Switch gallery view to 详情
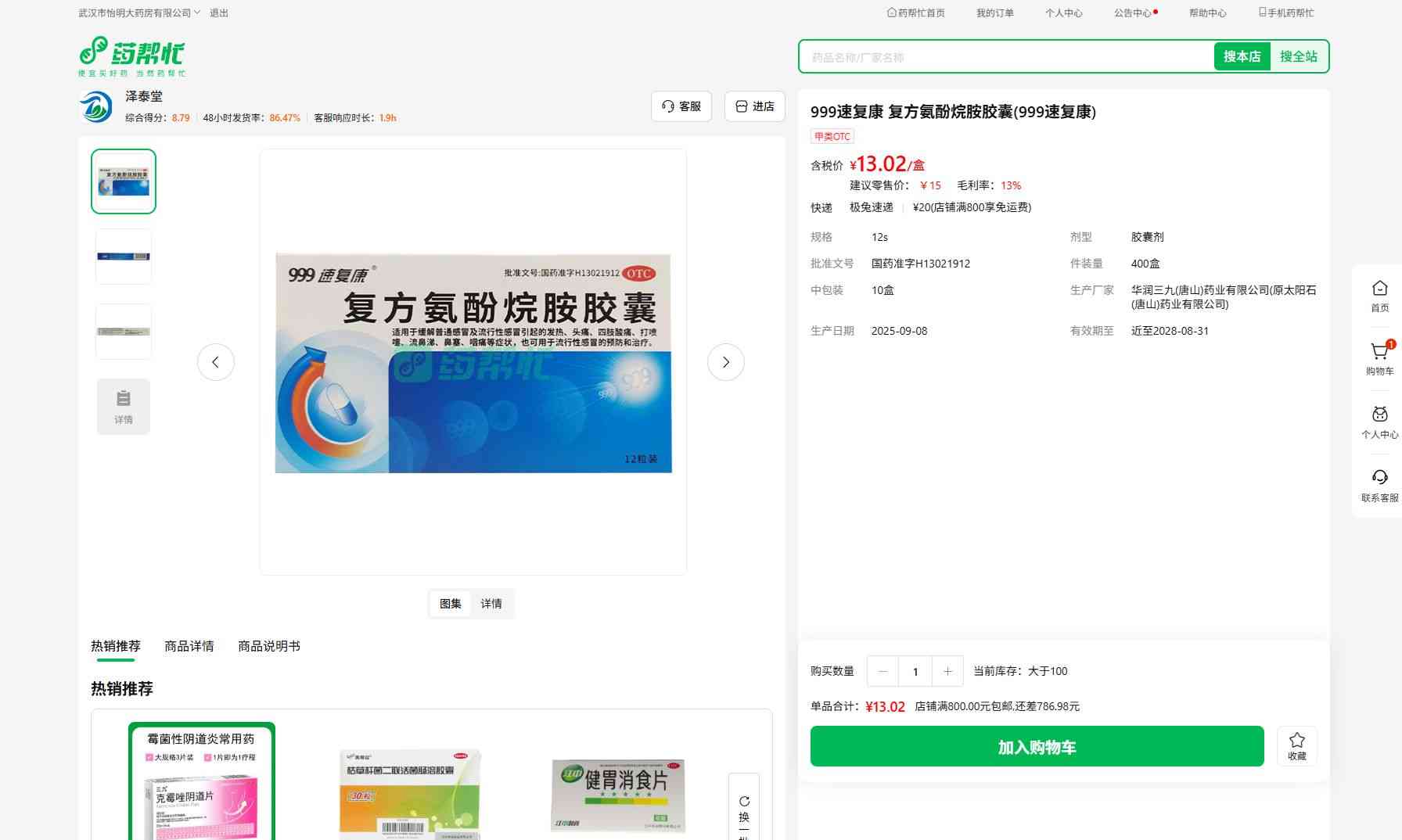This screenshot has width=1402, height=840. [x=491, y=604]
